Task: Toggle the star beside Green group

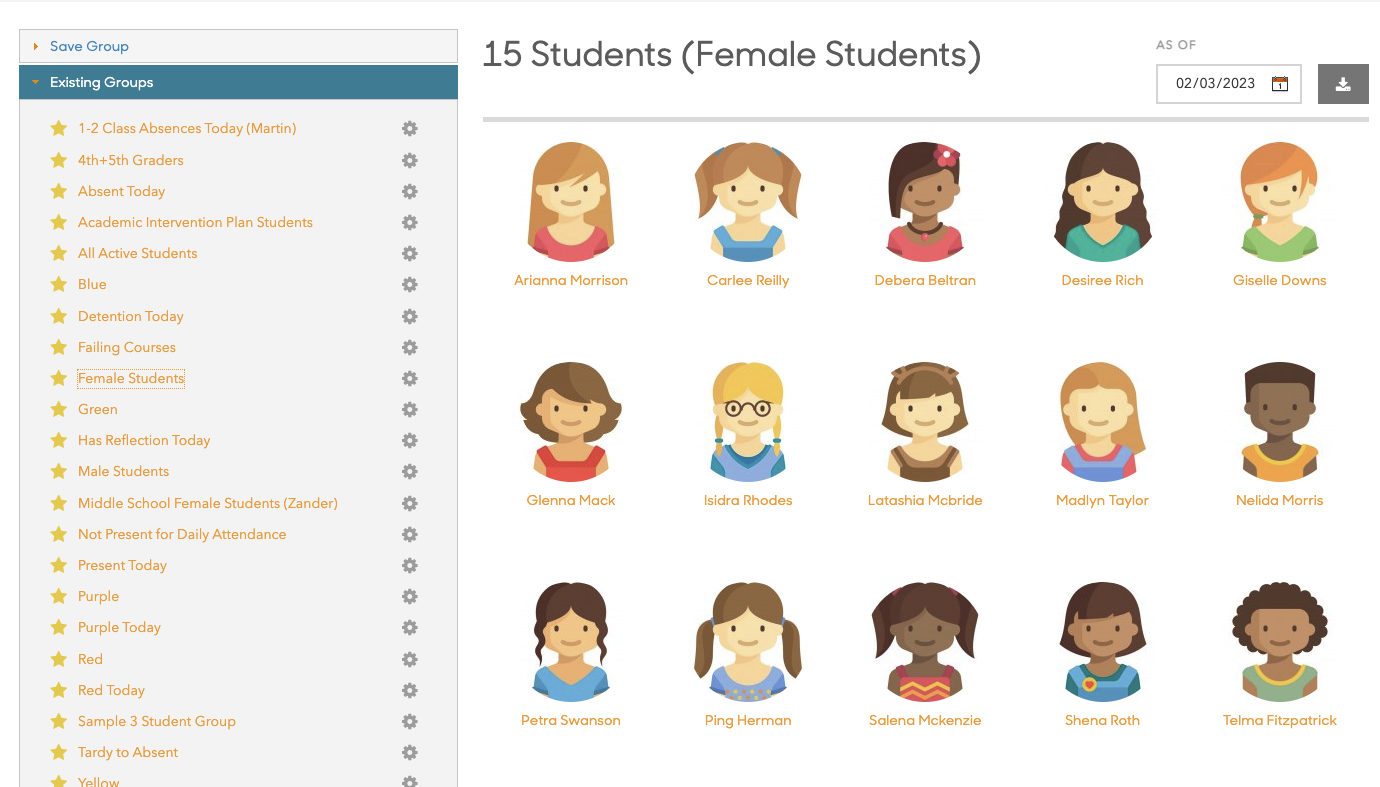Action: [59, 409]
